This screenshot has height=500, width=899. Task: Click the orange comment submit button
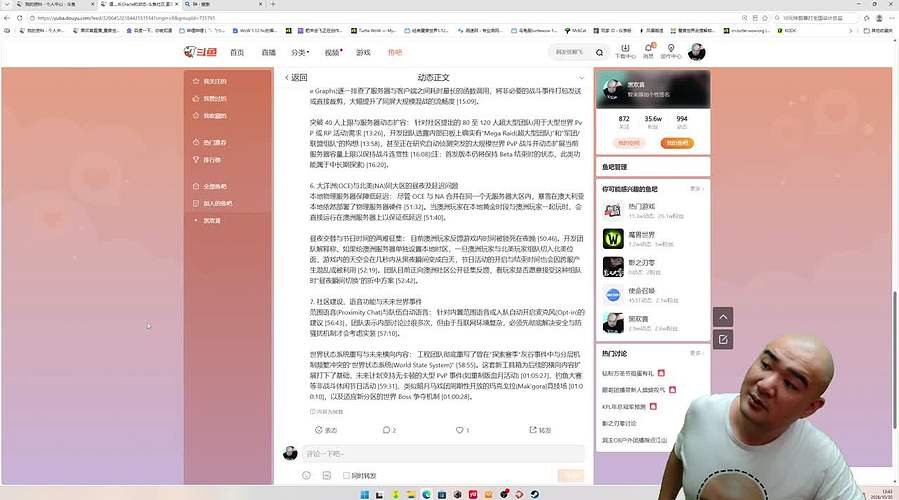(x=571, y=475)
